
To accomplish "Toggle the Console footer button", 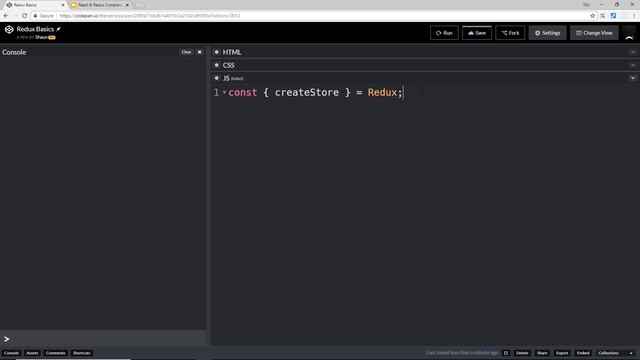I will 11,353.
